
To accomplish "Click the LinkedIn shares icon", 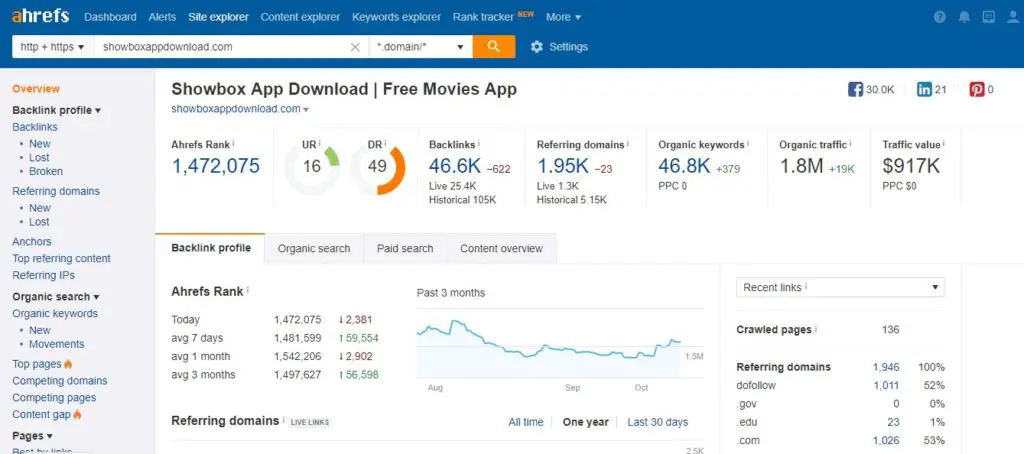I will click(924, 89).
